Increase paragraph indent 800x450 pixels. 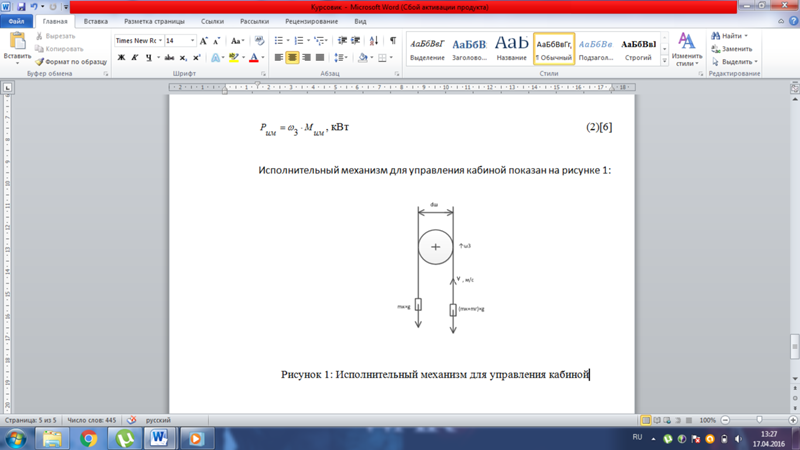click(x=356, y=41)
